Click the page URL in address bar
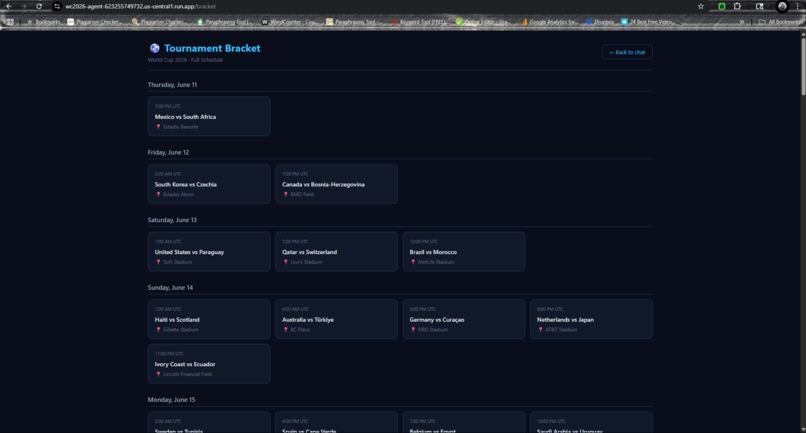The width and height of the screenshot is (806, 433). click(x=140, y=6)
